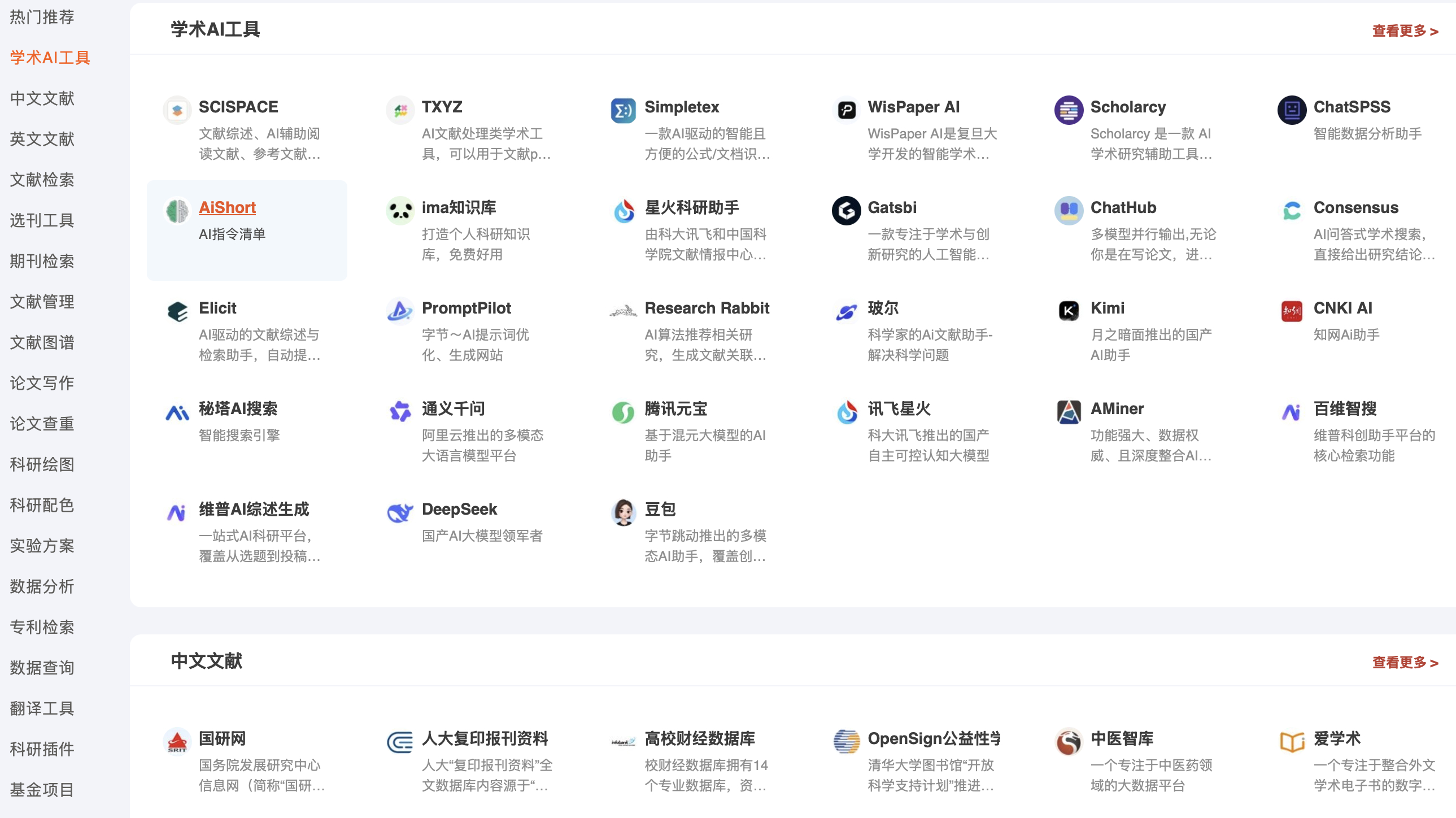Viewport: 1456px width, 818px height.
Task: Open the AiShort link
Action: [x=227, y=207]
